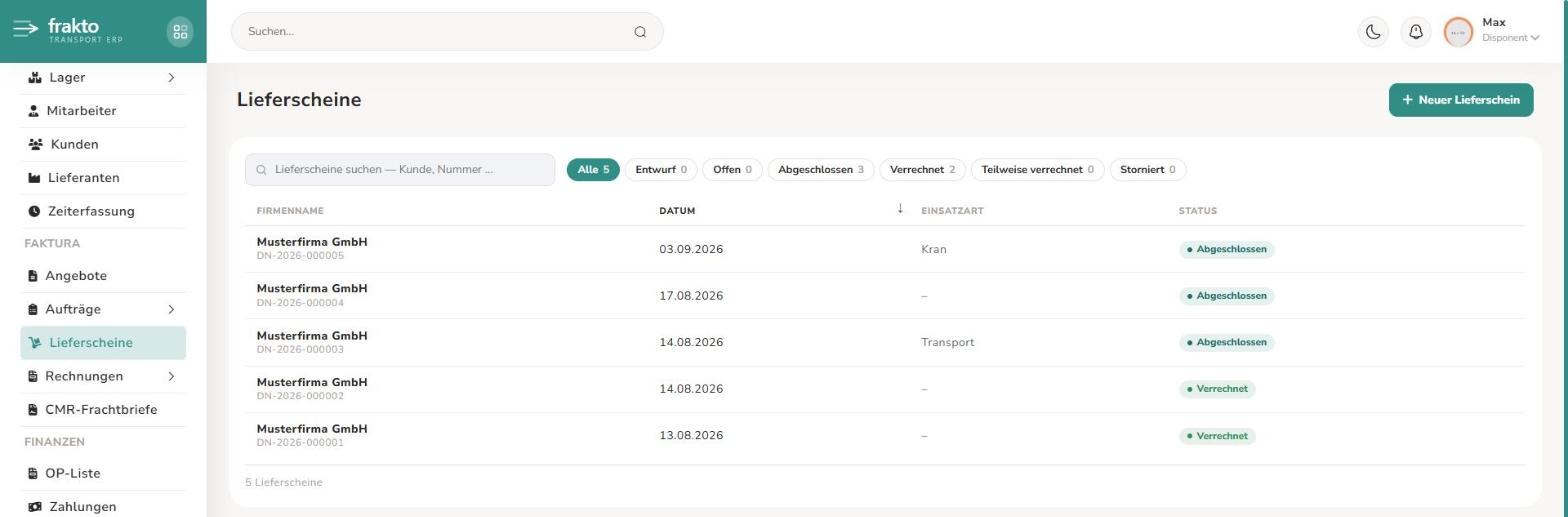Filter by Storniert status
This screenshot has height=517, width=1568.
(x=1148, y=170)
